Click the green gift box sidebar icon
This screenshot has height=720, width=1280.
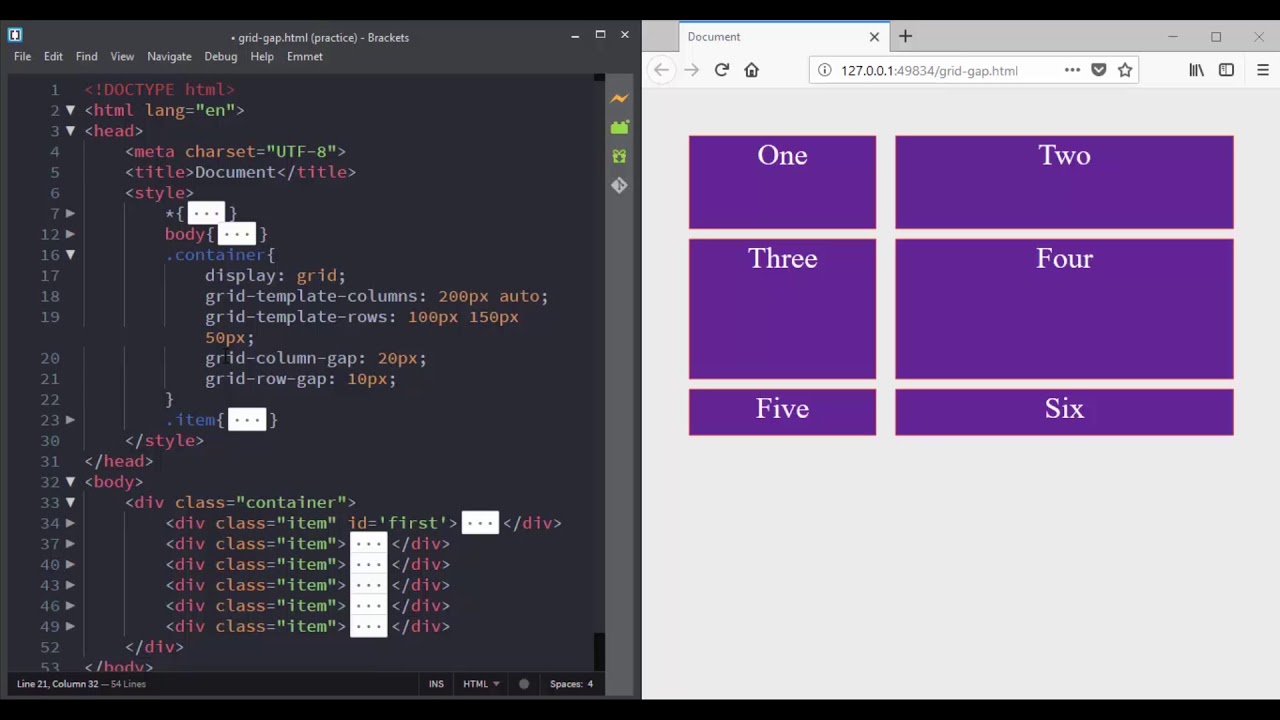pyautogui.click(x=619, y=156)
